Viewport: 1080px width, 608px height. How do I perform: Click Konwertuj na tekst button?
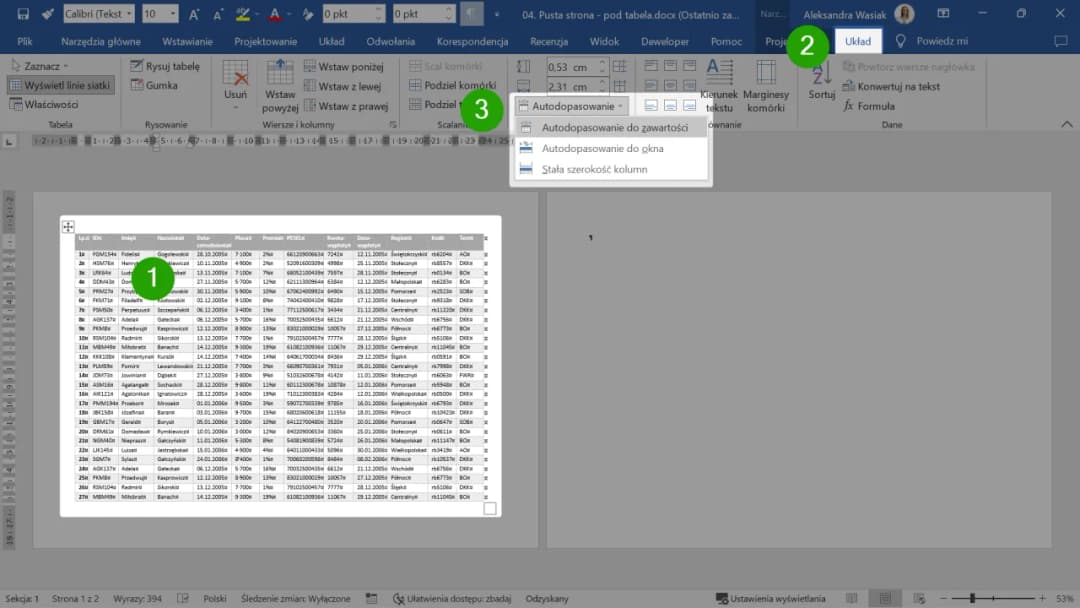pos(890,86)
